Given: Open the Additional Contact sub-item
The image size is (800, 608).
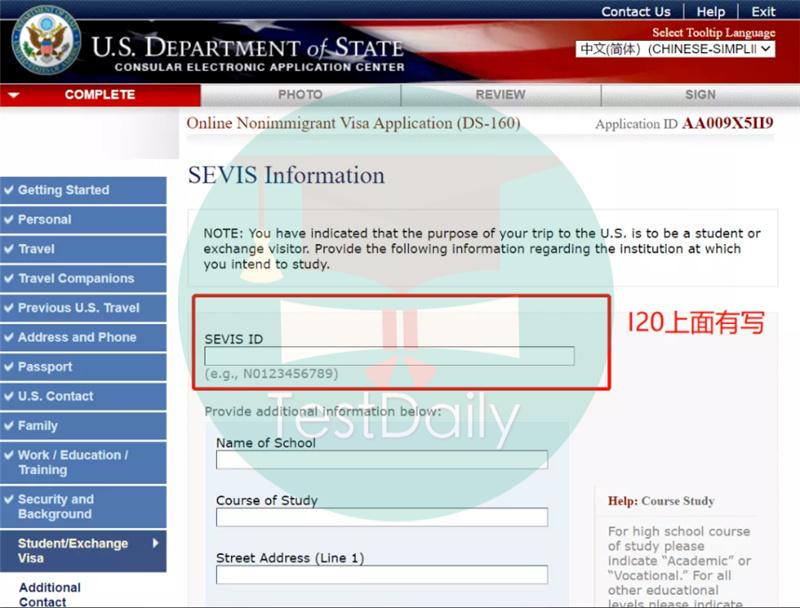Looking at the screenshot, I should (x=50, y=595).
